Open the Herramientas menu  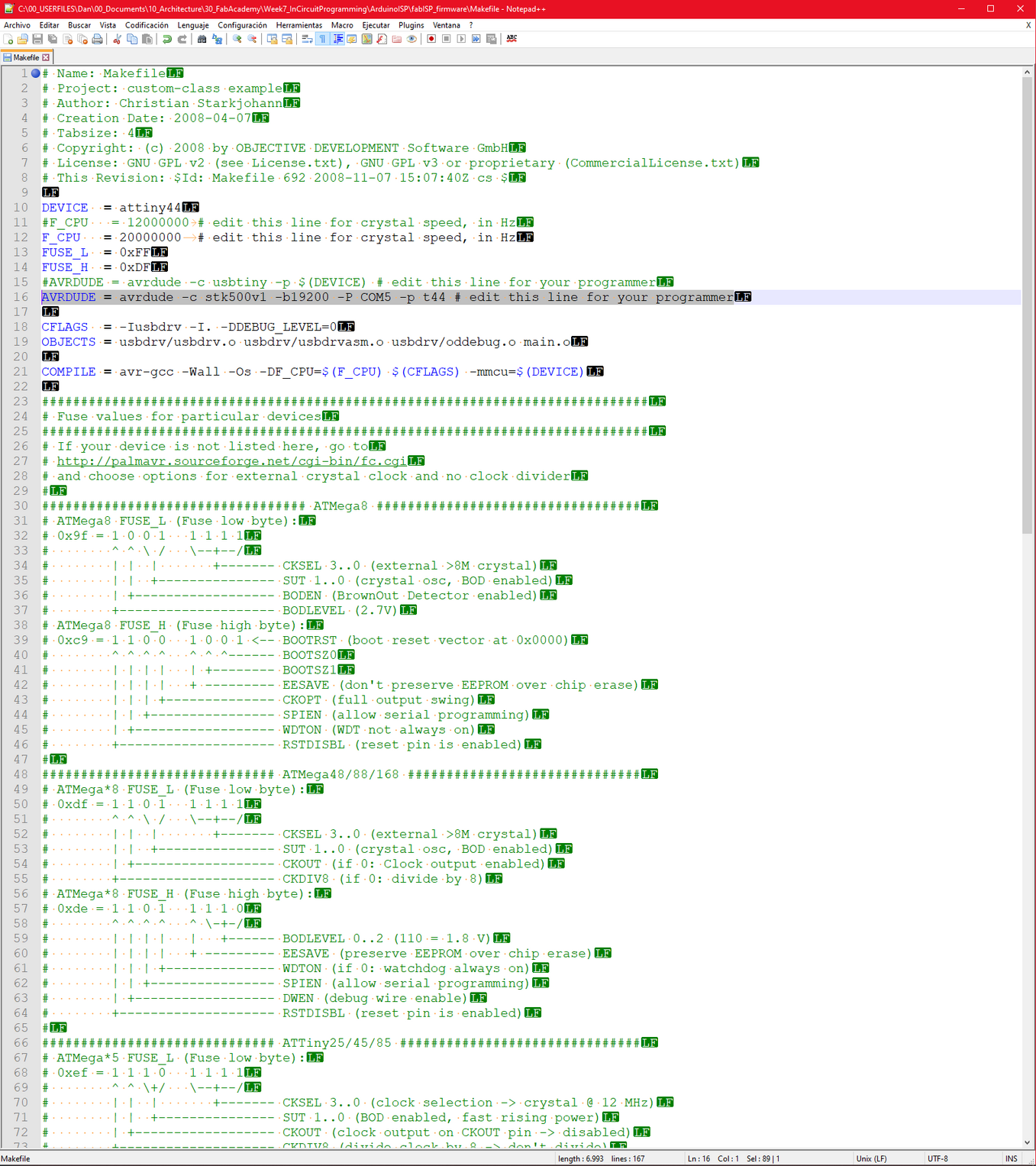coord(299,25)
